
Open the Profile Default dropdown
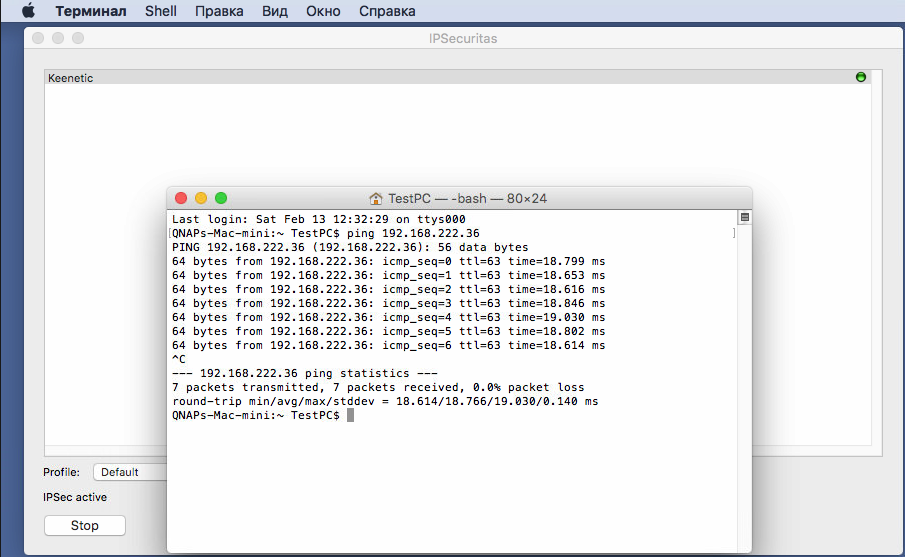tap(130, 472)
